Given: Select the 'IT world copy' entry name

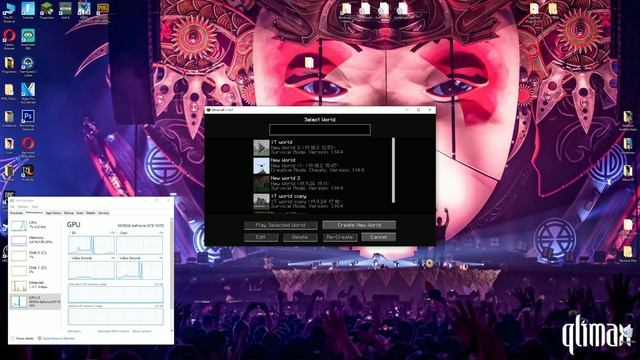Looking at the screenshot, I should (289, 196).
